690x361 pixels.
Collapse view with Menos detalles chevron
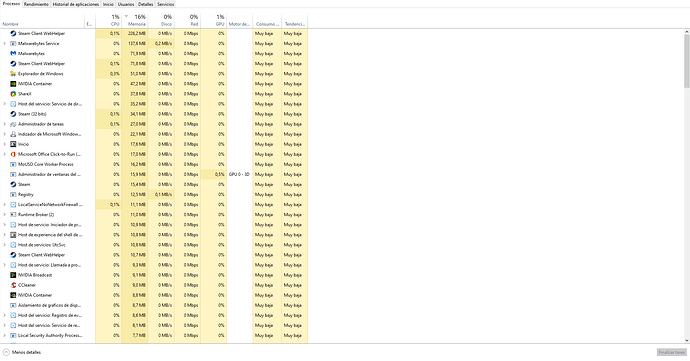(x=6, y=352)
